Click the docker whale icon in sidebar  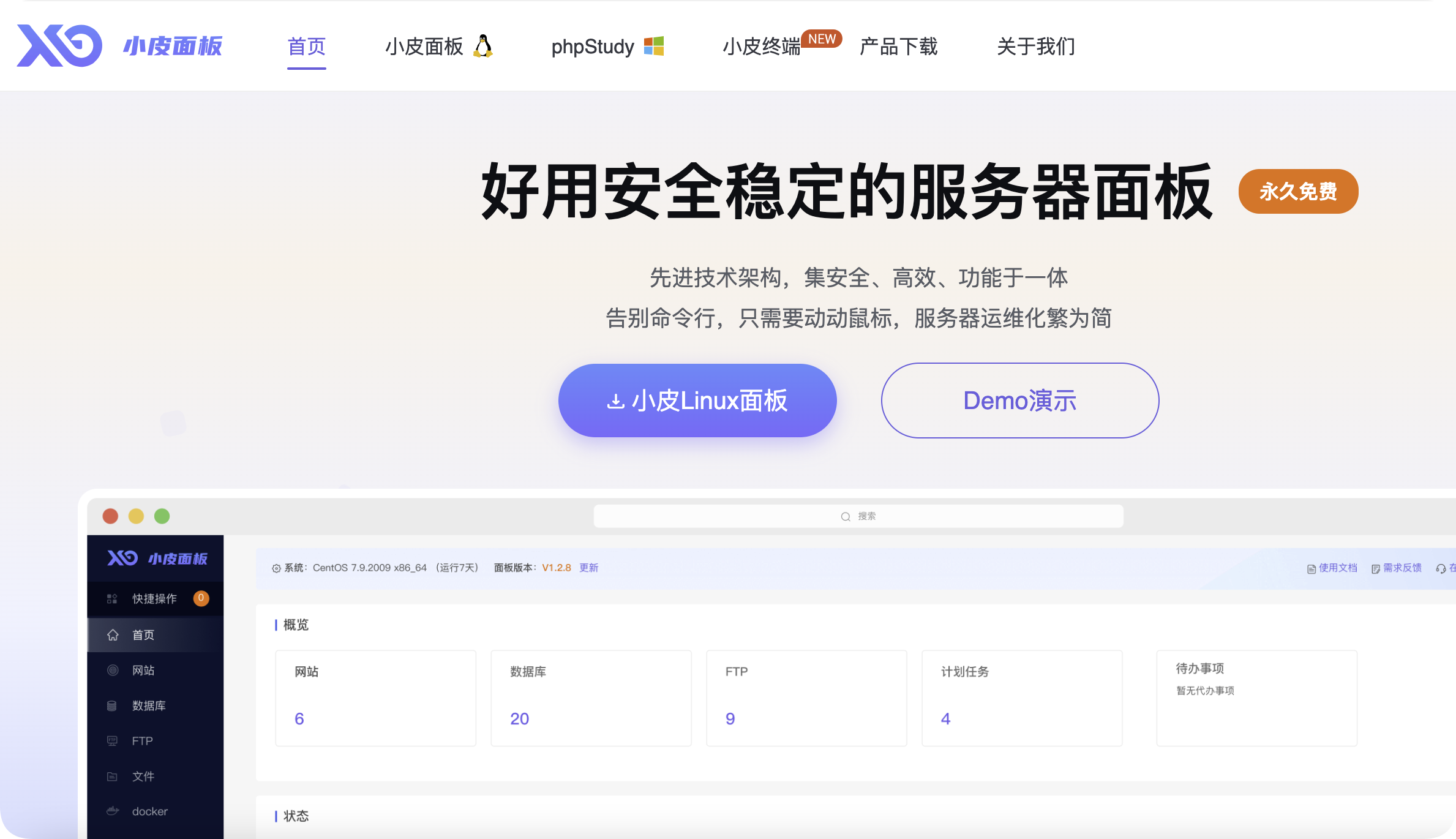tap(113, 811)
